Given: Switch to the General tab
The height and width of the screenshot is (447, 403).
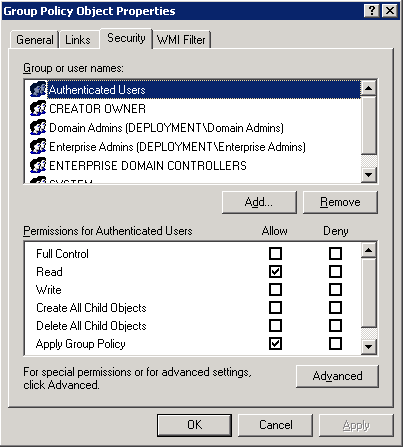Looking at the screenshot, I should [x=35, y=40].
